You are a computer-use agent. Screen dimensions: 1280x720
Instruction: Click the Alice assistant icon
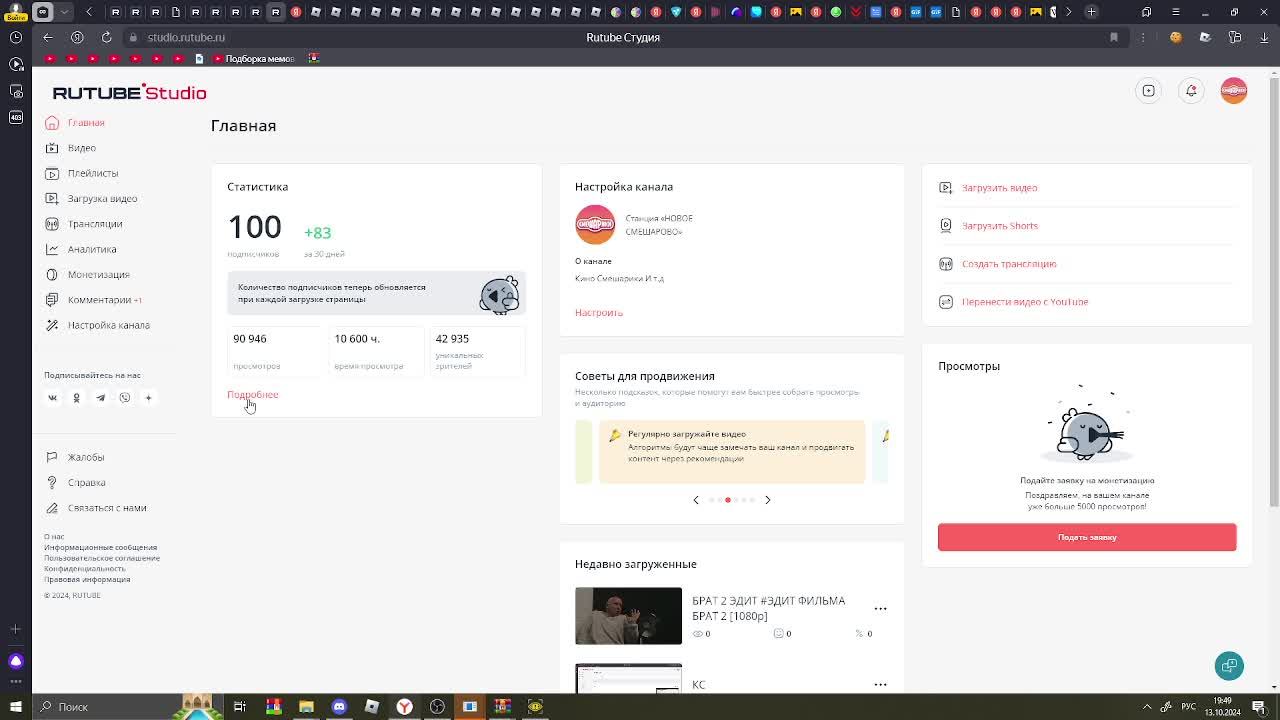(16, 661)
